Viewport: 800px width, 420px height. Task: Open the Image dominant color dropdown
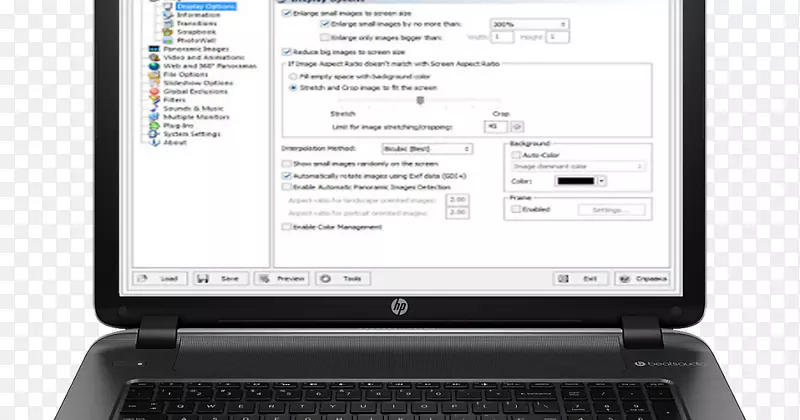tap(578, 166)
